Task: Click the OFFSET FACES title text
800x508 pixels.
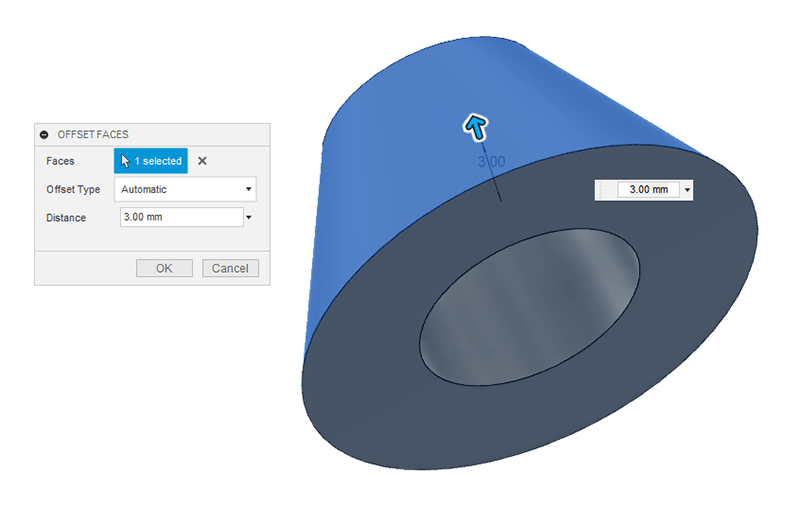Action: (93, 135)
